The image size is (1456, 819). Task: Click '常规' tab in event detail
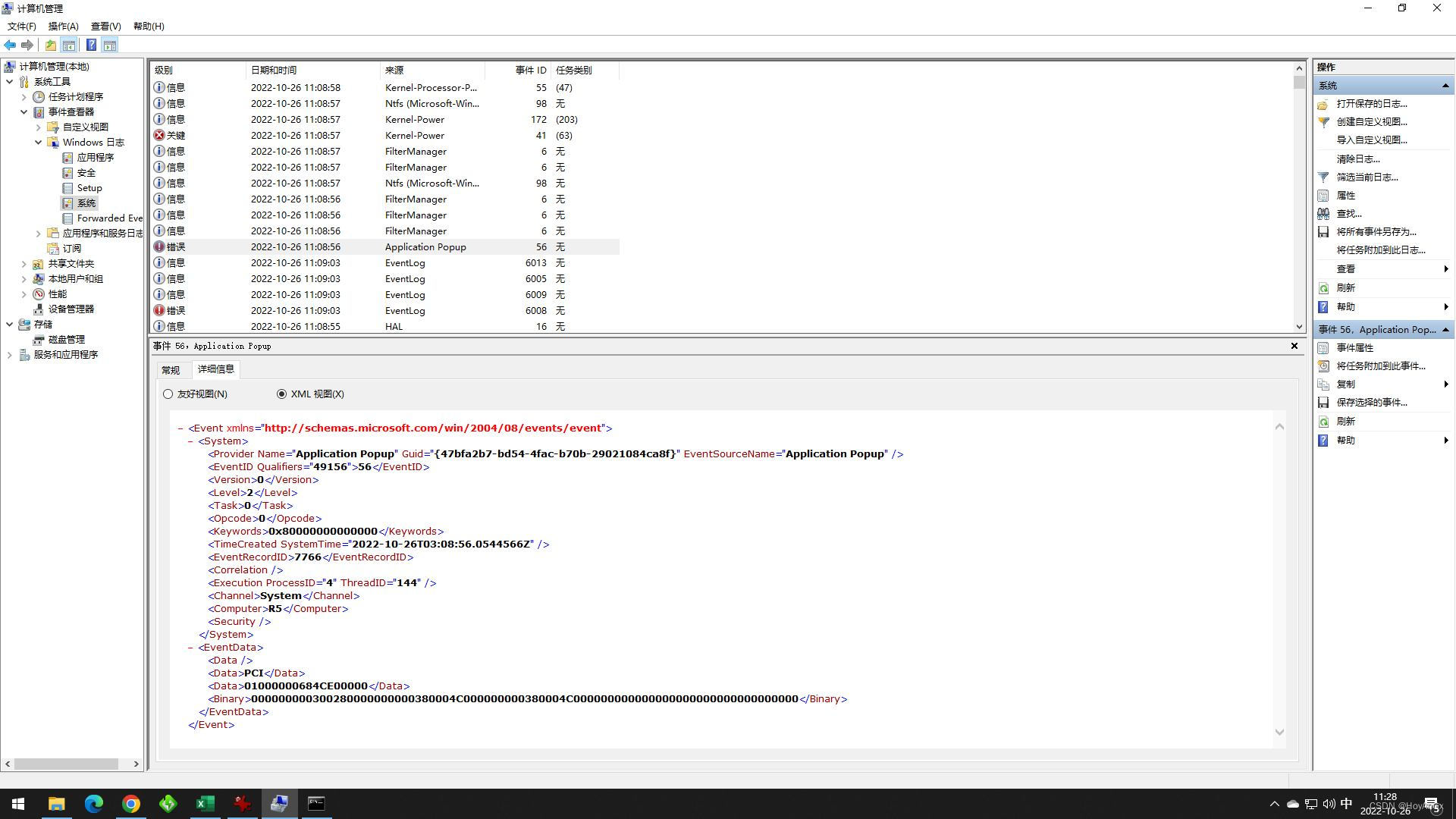coord(171,369)
